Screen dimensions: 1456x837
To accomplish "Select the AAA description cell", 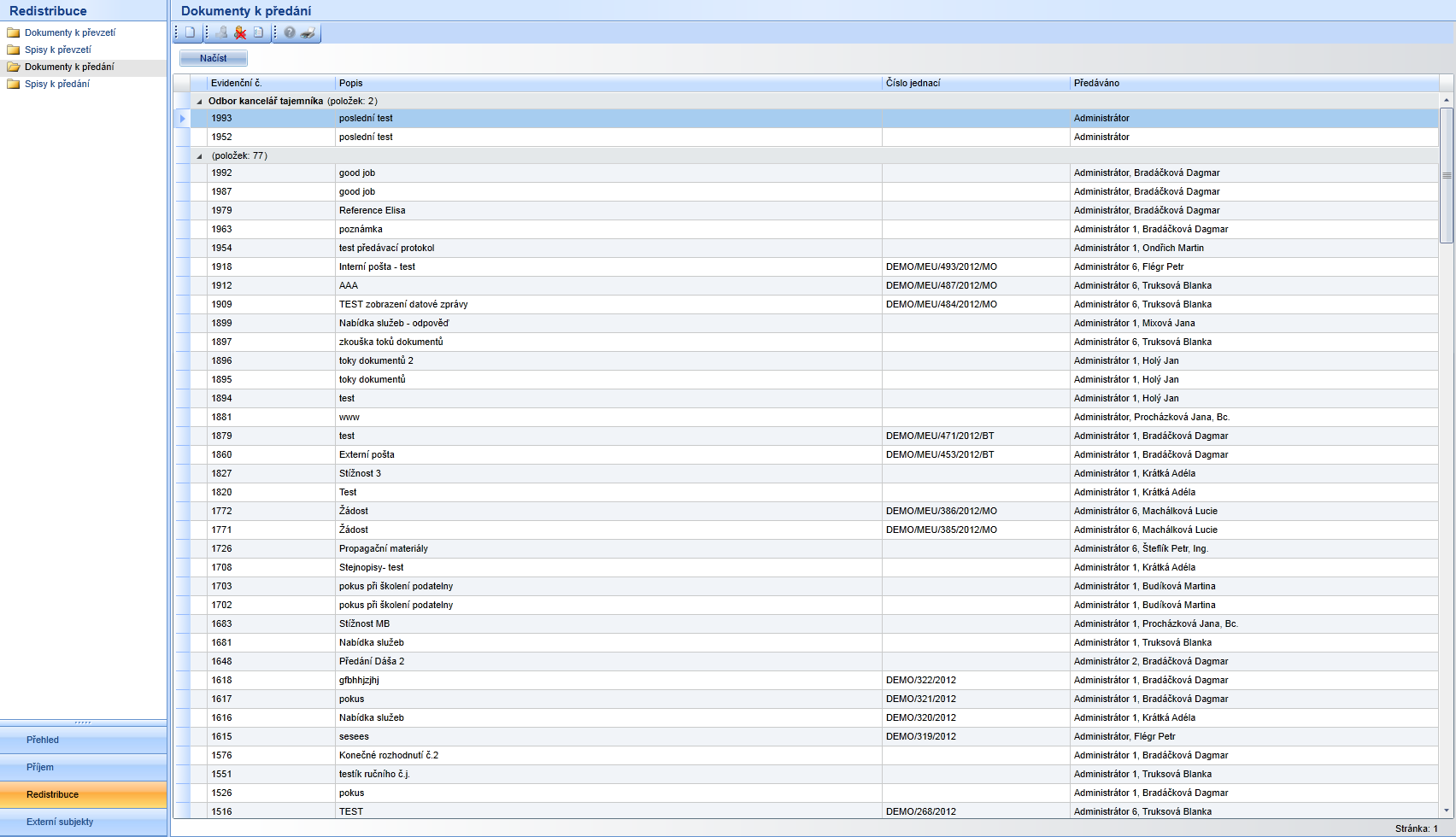I will (x=608, y=285).
